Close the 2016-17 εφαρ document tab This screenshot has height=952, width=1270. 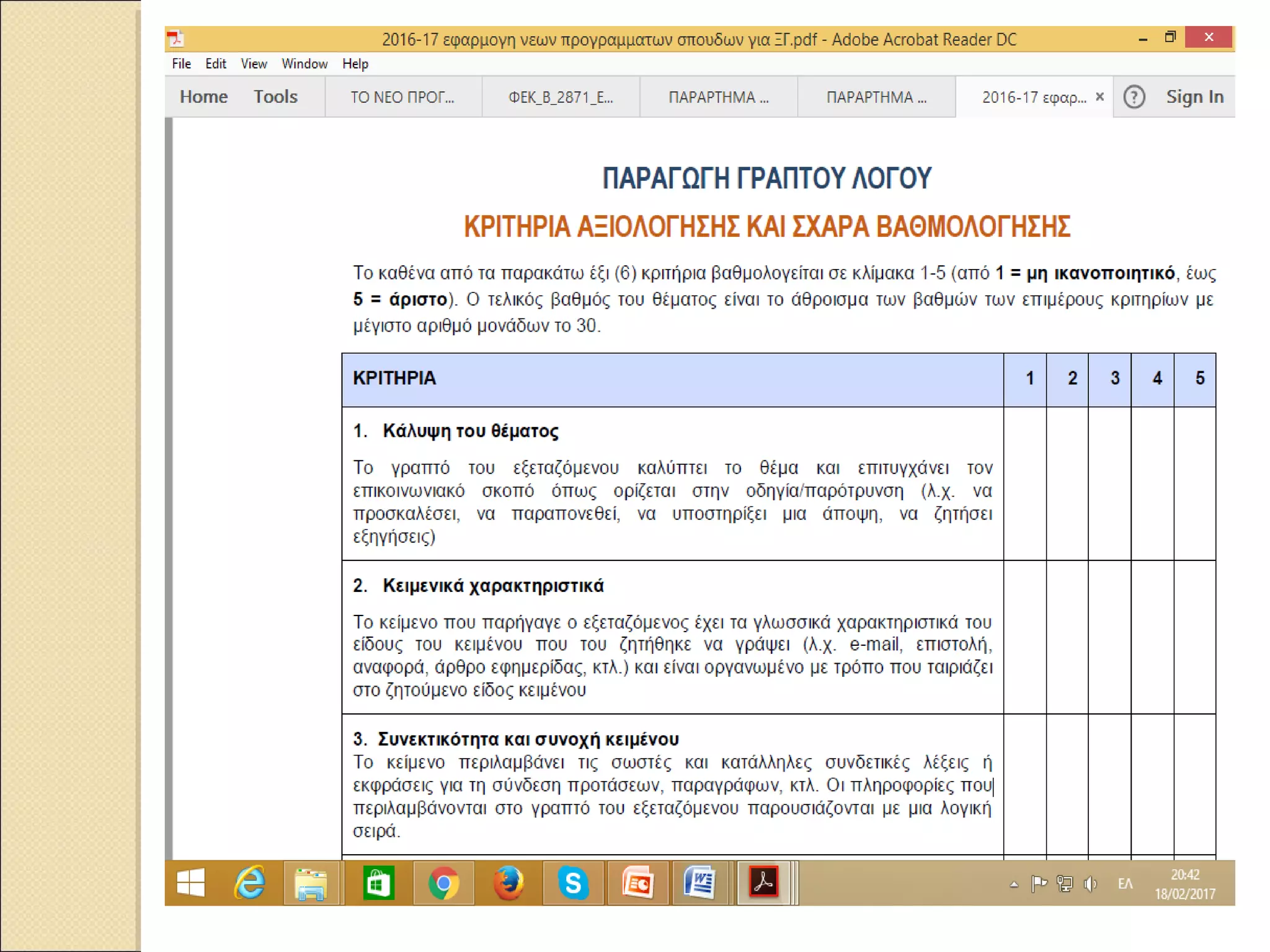pos(1099,97)
